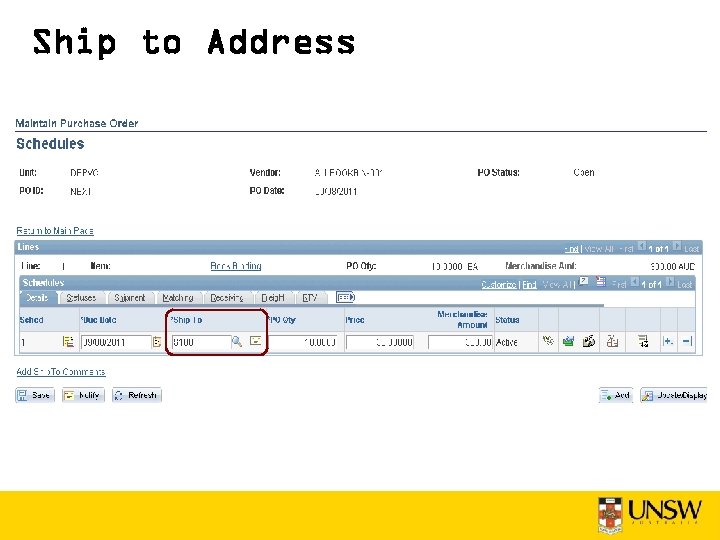This screenshot has height=540, width=720.
Task: Click the third schedule action icon after Status
Action: point(589,341)
